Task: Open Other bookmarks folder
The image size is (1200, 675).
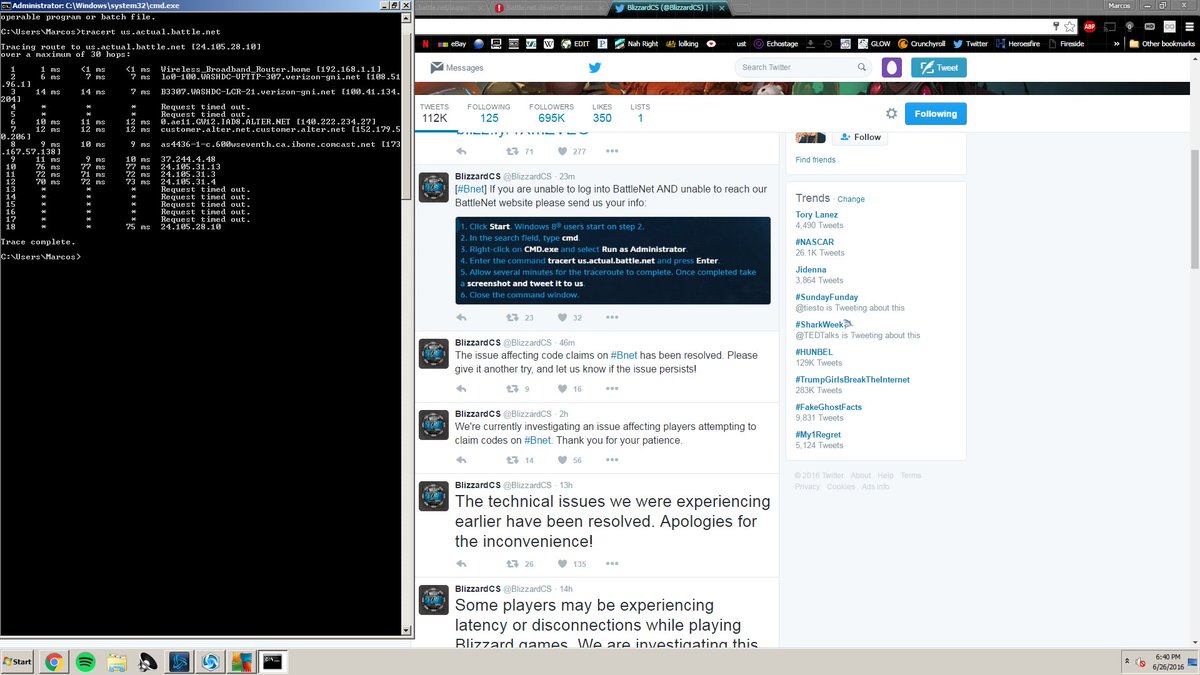Action: coord(1160,44)
